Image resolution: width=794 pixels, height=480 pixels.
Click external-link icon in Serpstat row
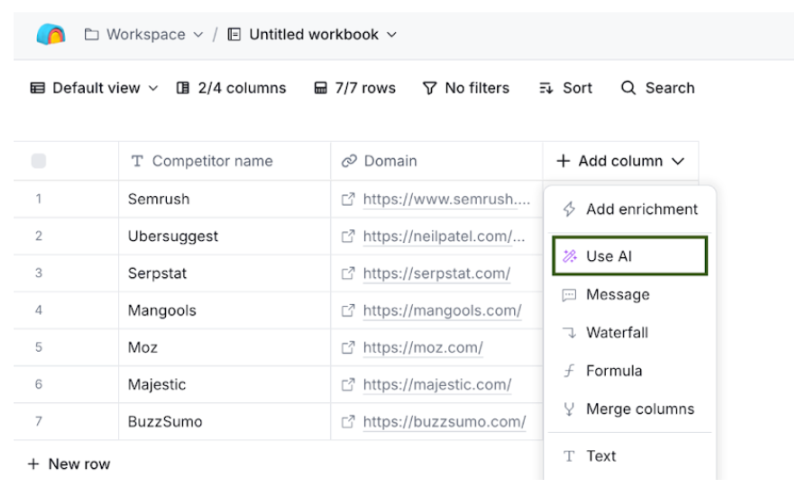click(x=348, y=273)
